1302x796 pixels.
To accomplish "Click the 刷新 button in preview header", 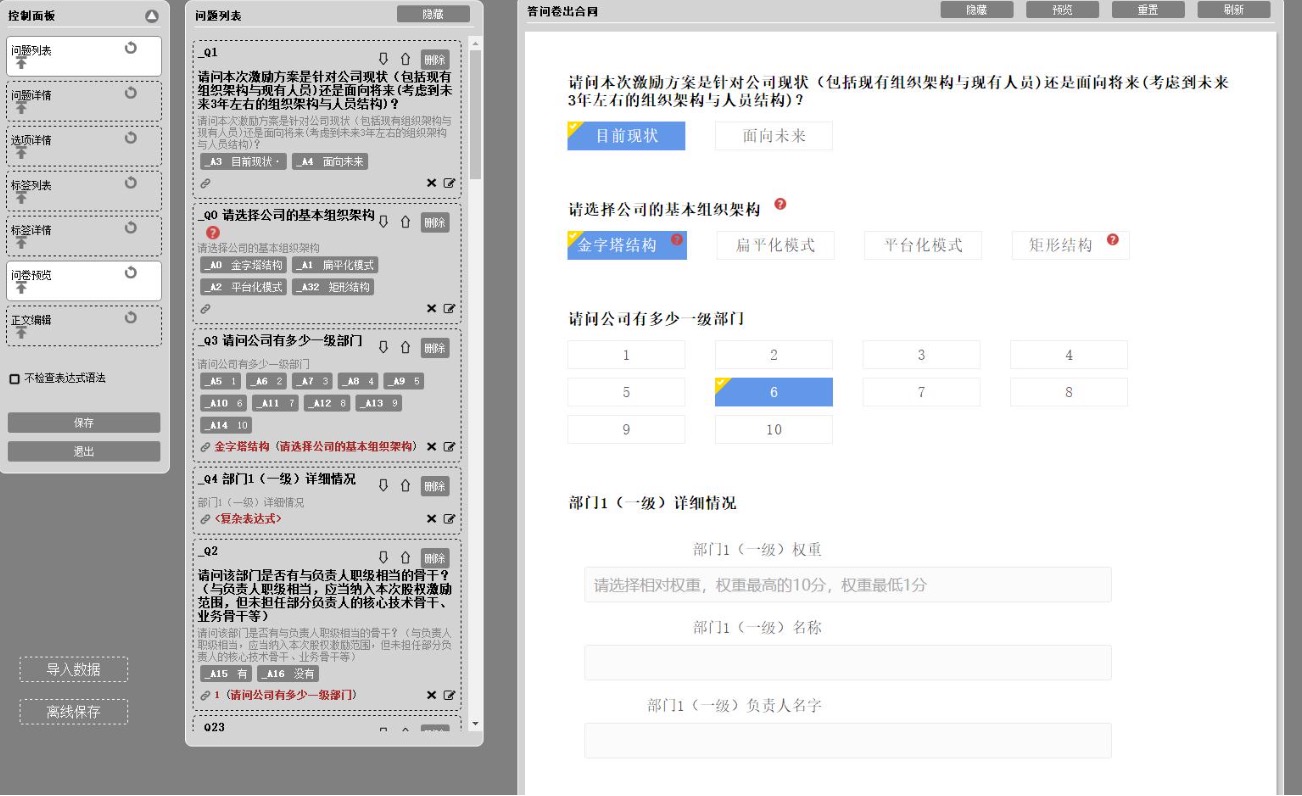I will click(1234, 10).
